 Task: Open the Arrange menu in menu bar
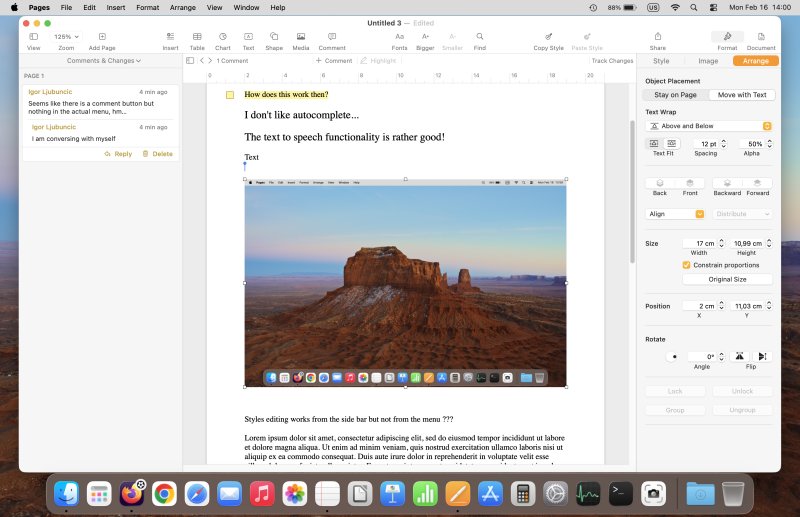(x=183, y=7)
